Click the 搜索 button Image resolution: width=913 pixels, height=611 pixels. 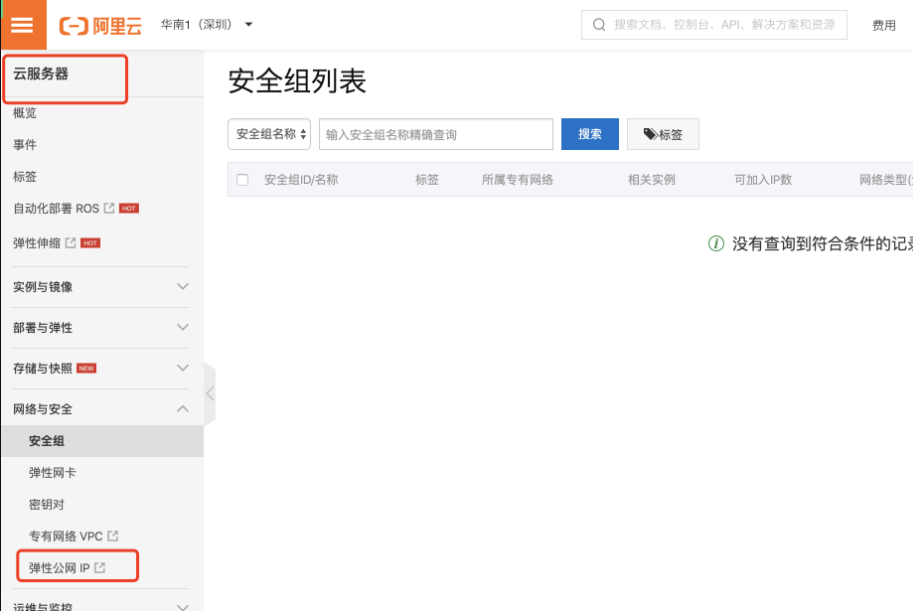(x=589, y=133)
